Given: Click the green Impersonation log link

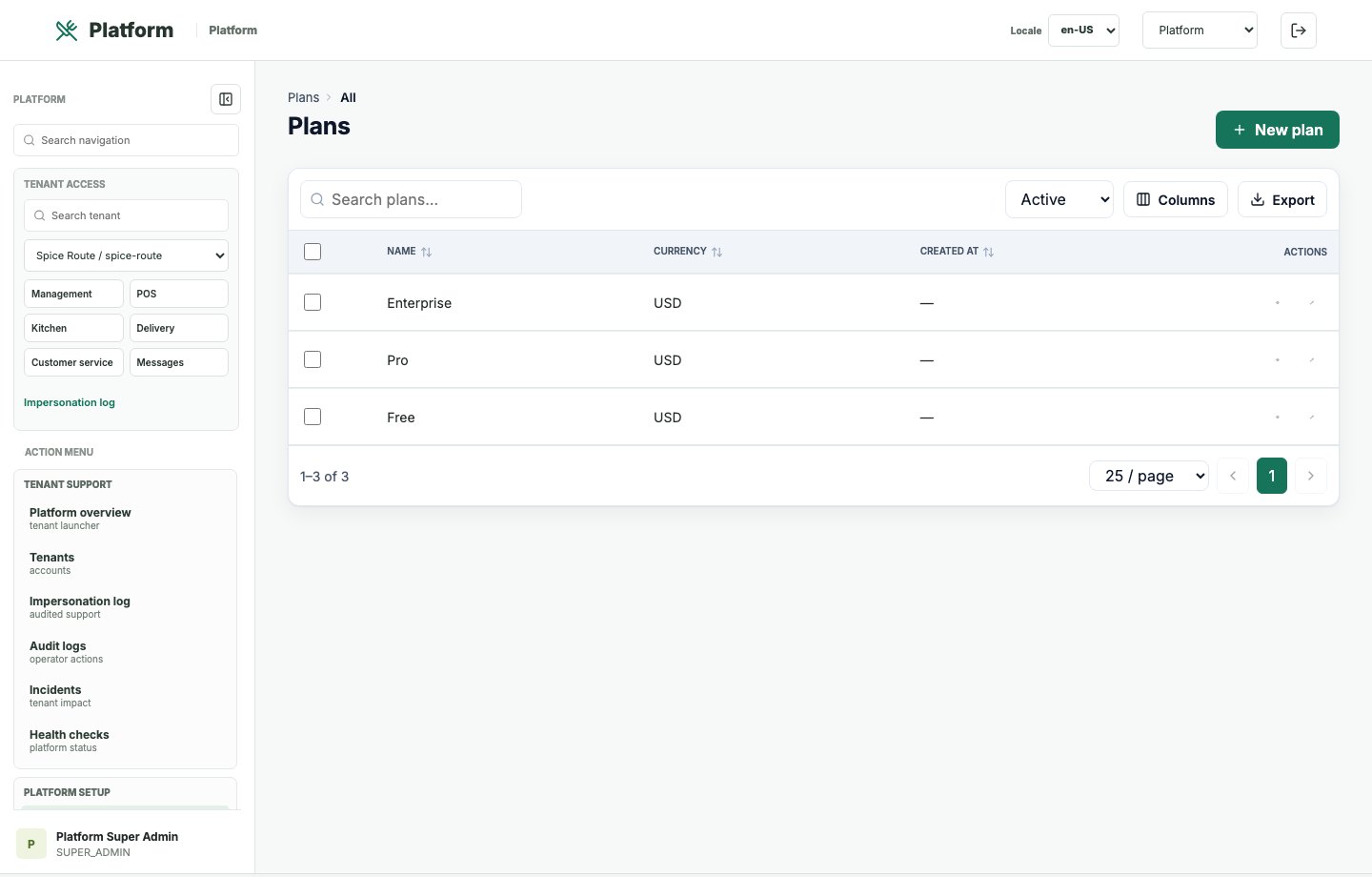Looking at the screenshot, I should (x=70, y=402).
